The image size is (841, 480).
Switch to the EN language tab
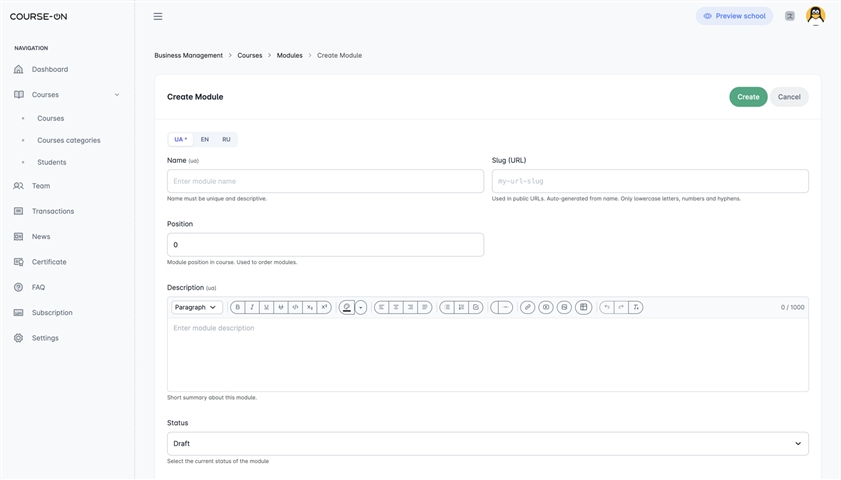tap(205, 139)
